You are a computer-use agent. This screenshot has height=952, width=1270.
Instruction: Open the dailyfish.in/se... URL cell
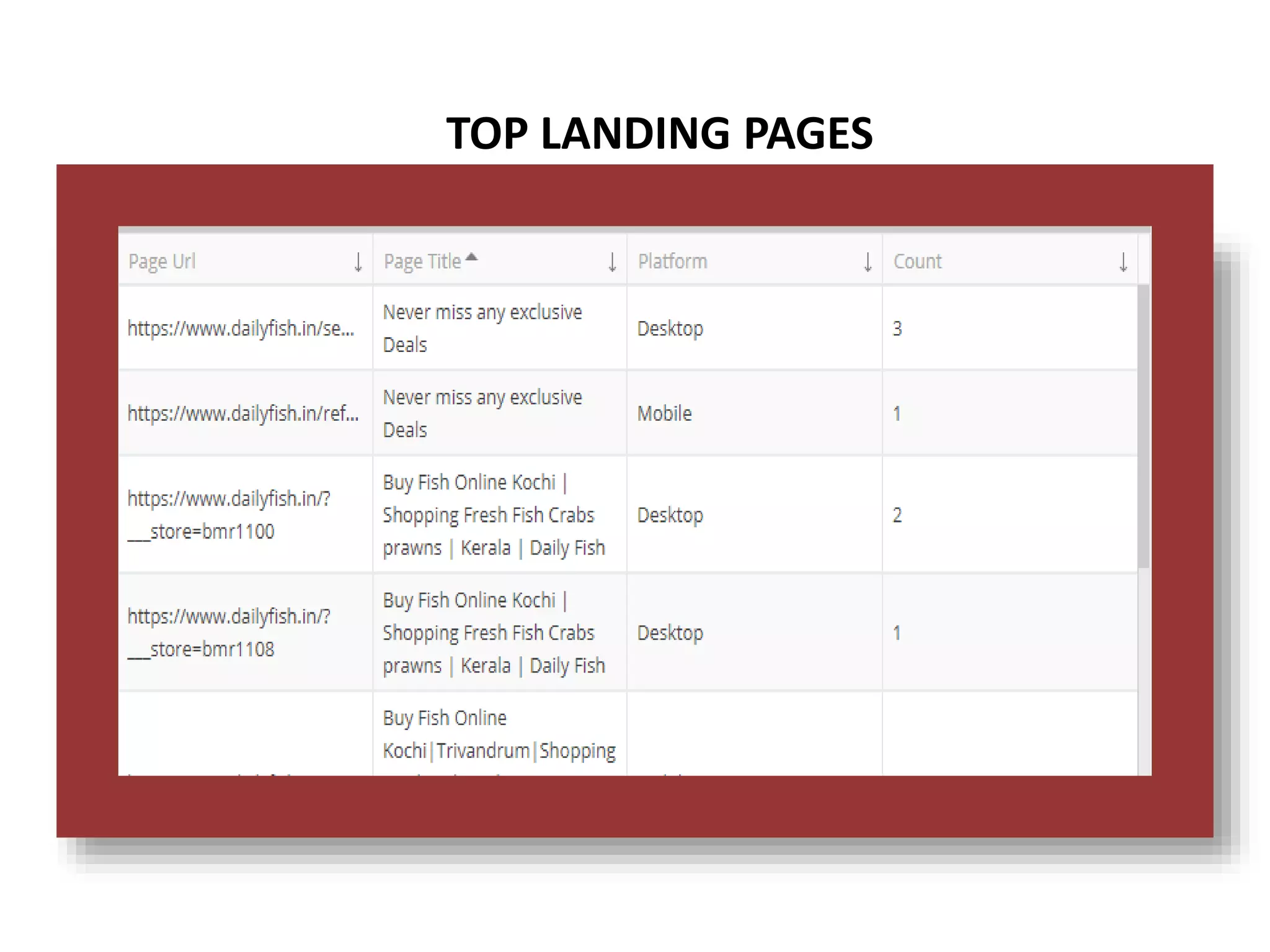click(241, 328)
